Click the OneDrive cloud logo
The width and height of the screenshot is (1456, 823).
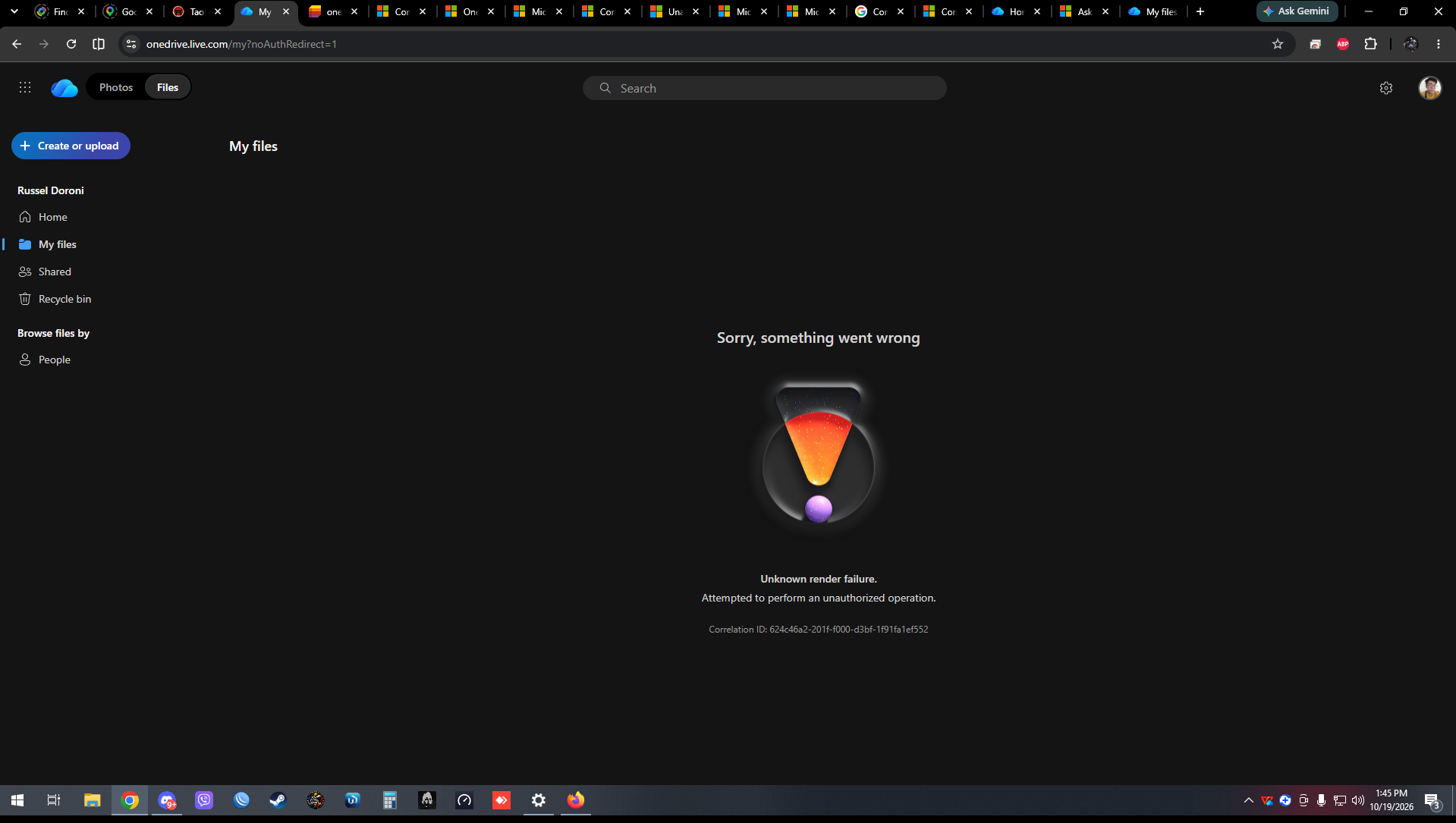tap(64, 88)
